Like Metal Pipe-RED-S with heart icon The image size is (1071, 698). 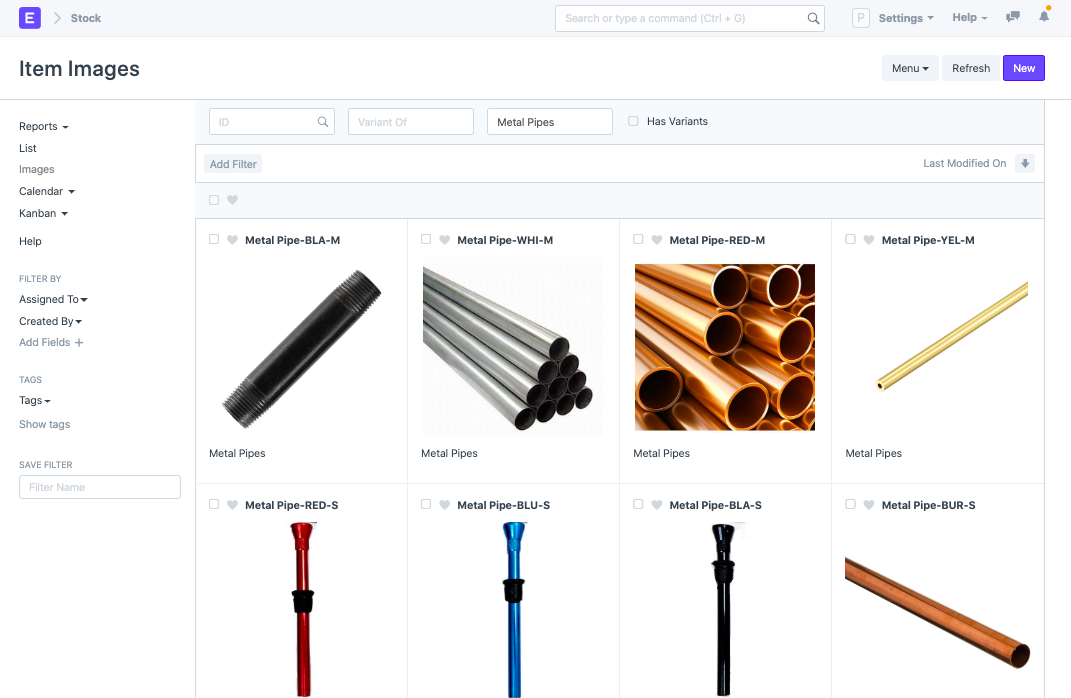[232, 505]
